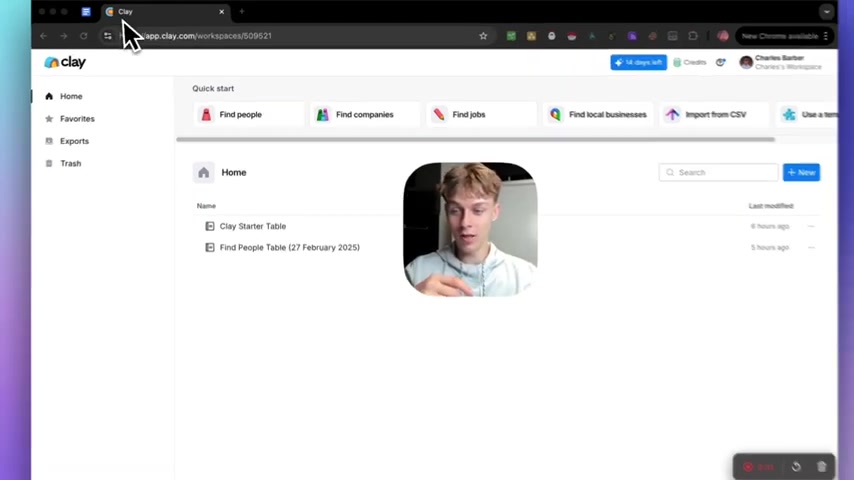Open the Credits indicator
Viewport: 854px width, 480px height.
click(x=690, y=63)
